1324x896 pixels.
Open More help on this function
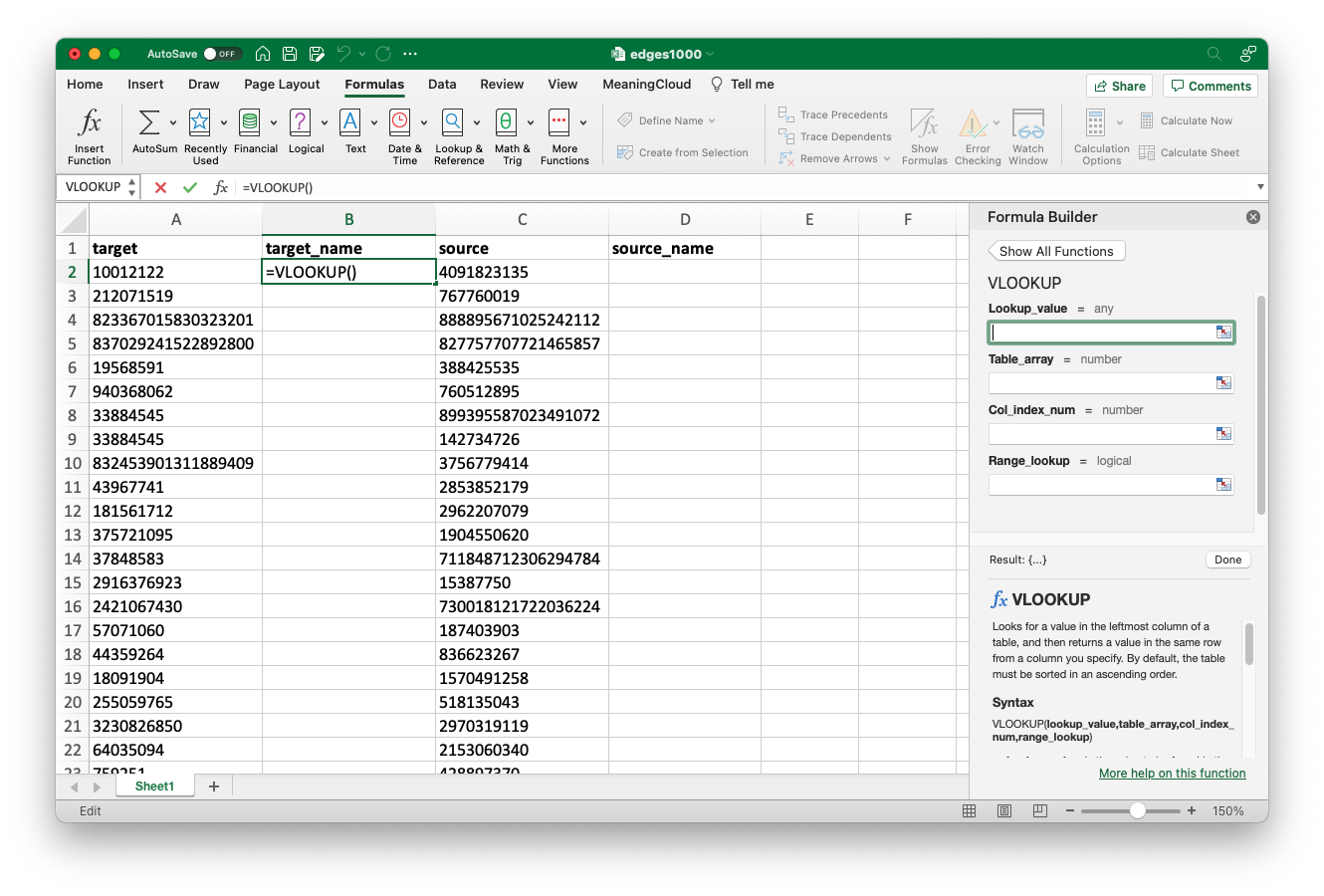[1172, 773]
